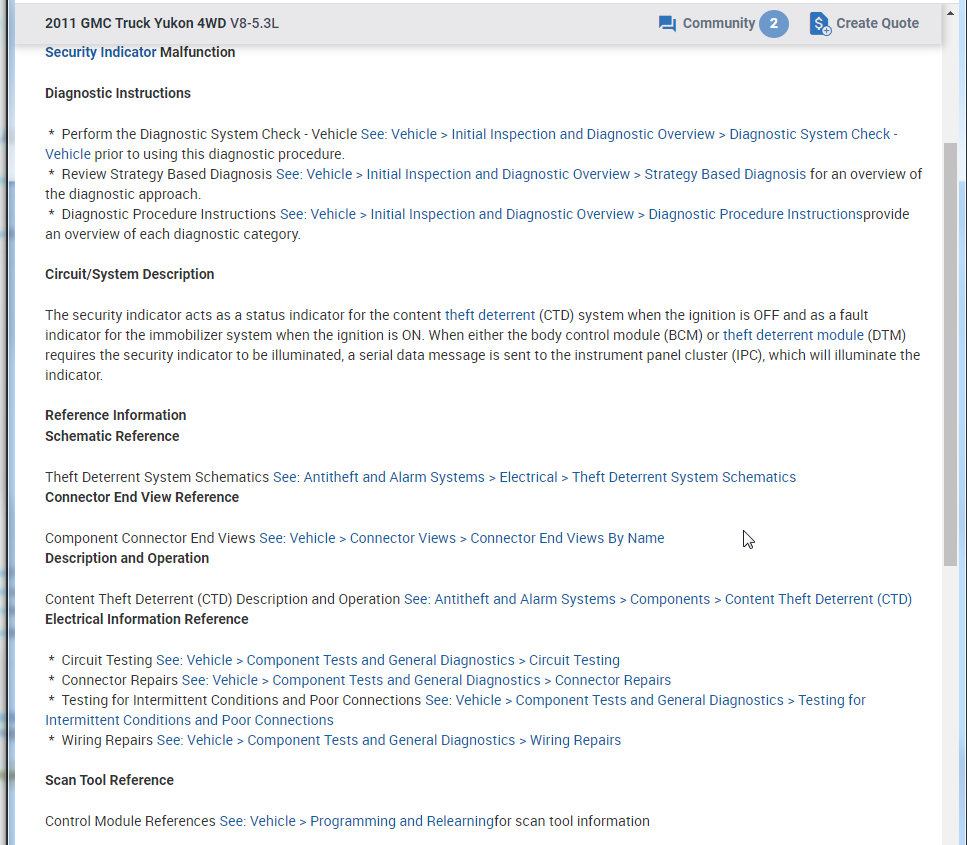
Task: Click the Community count badge showing 2
Action: click(773, 23)
